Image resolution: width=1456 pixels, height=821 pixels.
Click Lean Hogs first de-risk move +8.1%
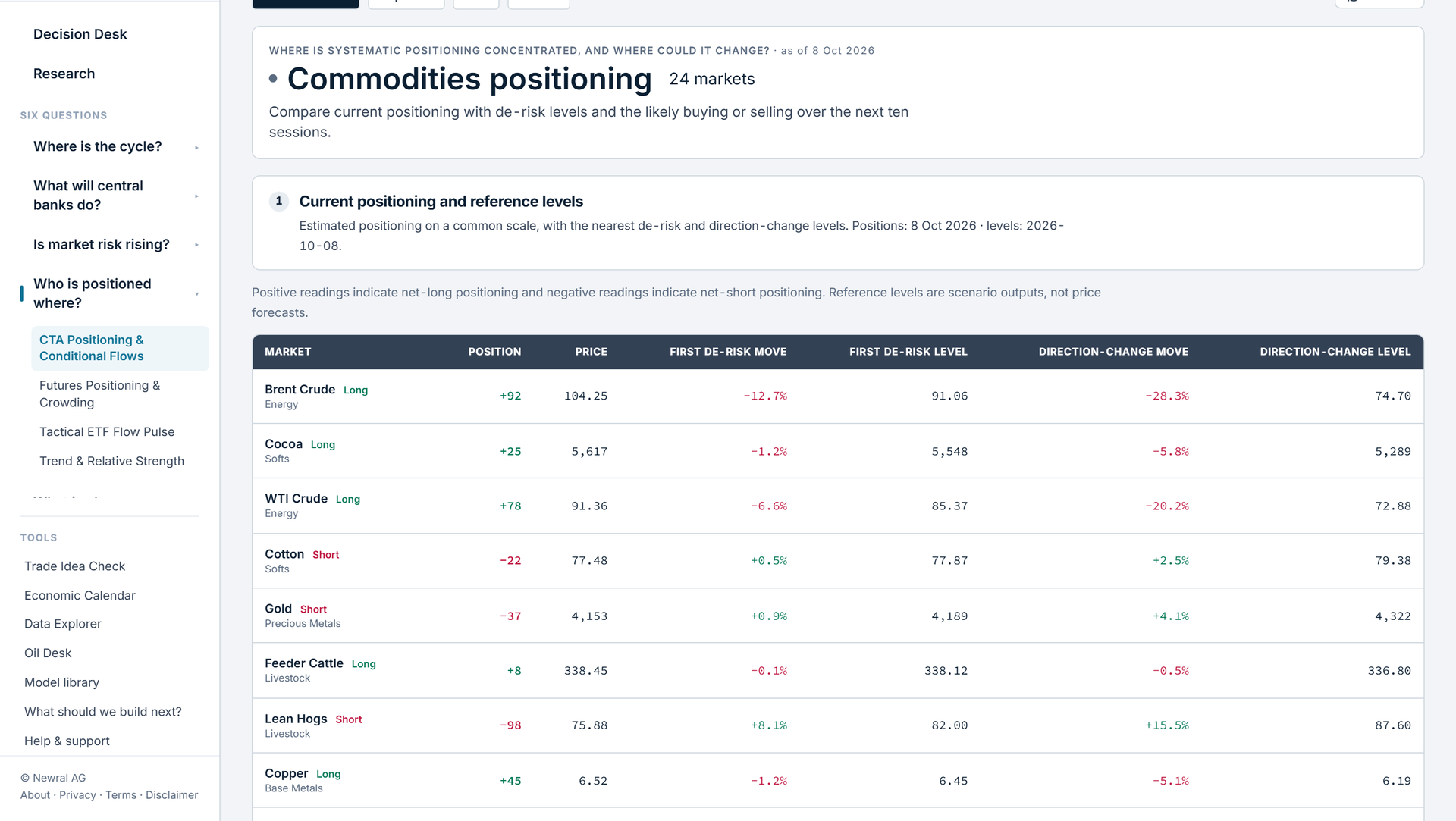pos(769,725)
